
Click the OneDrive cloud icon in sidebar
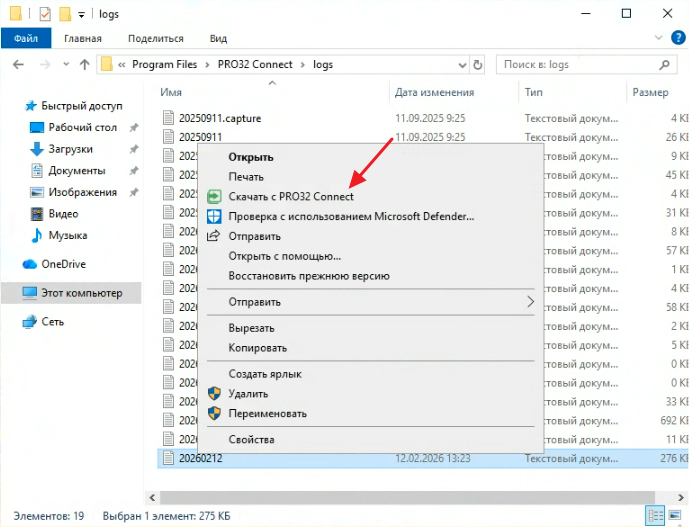pyautogui.click(x=30, y=264)
